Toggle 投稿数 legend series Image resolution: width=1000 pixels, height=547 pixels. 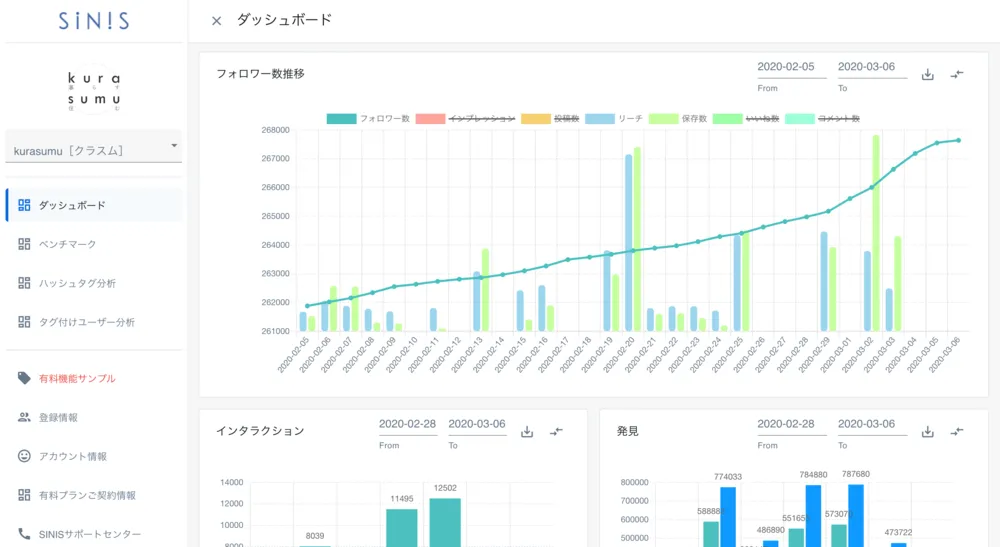pyautogui.click(x=550, y=119)
